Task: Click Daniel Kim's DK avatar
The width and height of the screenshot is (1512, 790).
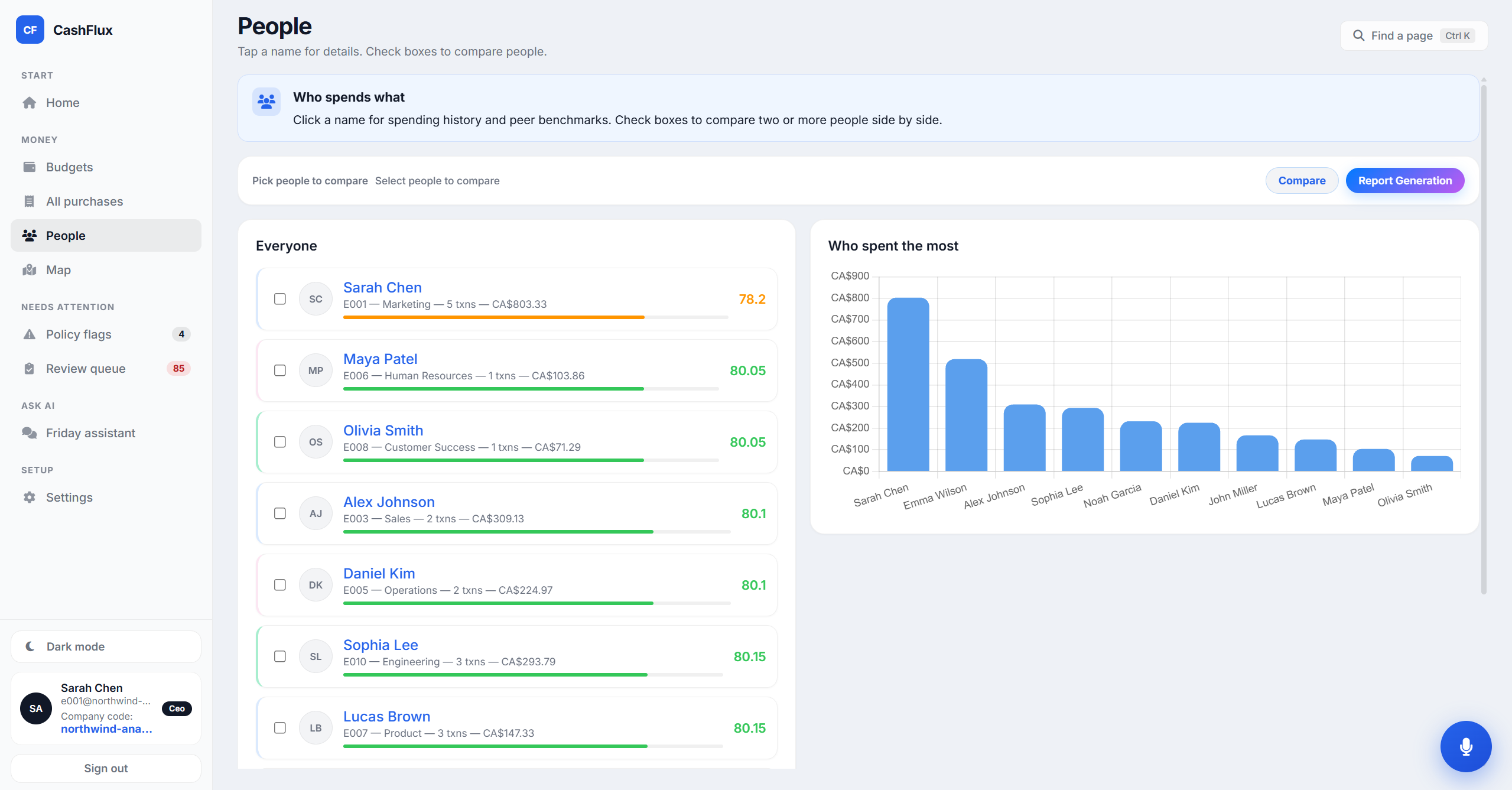Action: coord(316,585)
